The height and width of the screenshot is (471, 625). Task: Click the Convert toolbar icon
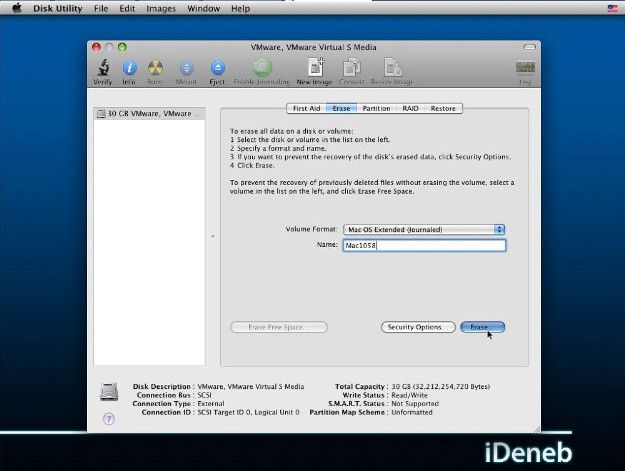[x=351, y=72]
